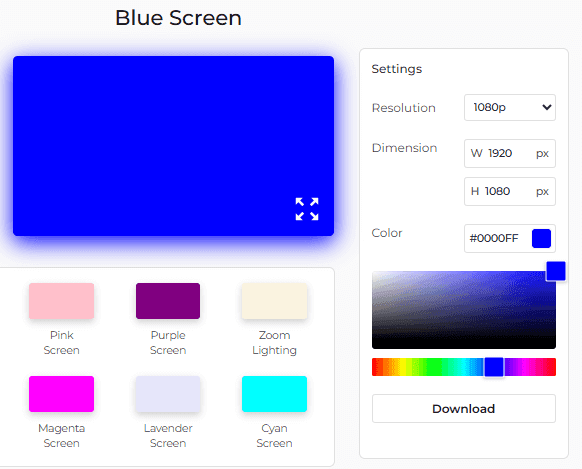Click the Settings panel title
582x469 pixels.
click(397, 69)
